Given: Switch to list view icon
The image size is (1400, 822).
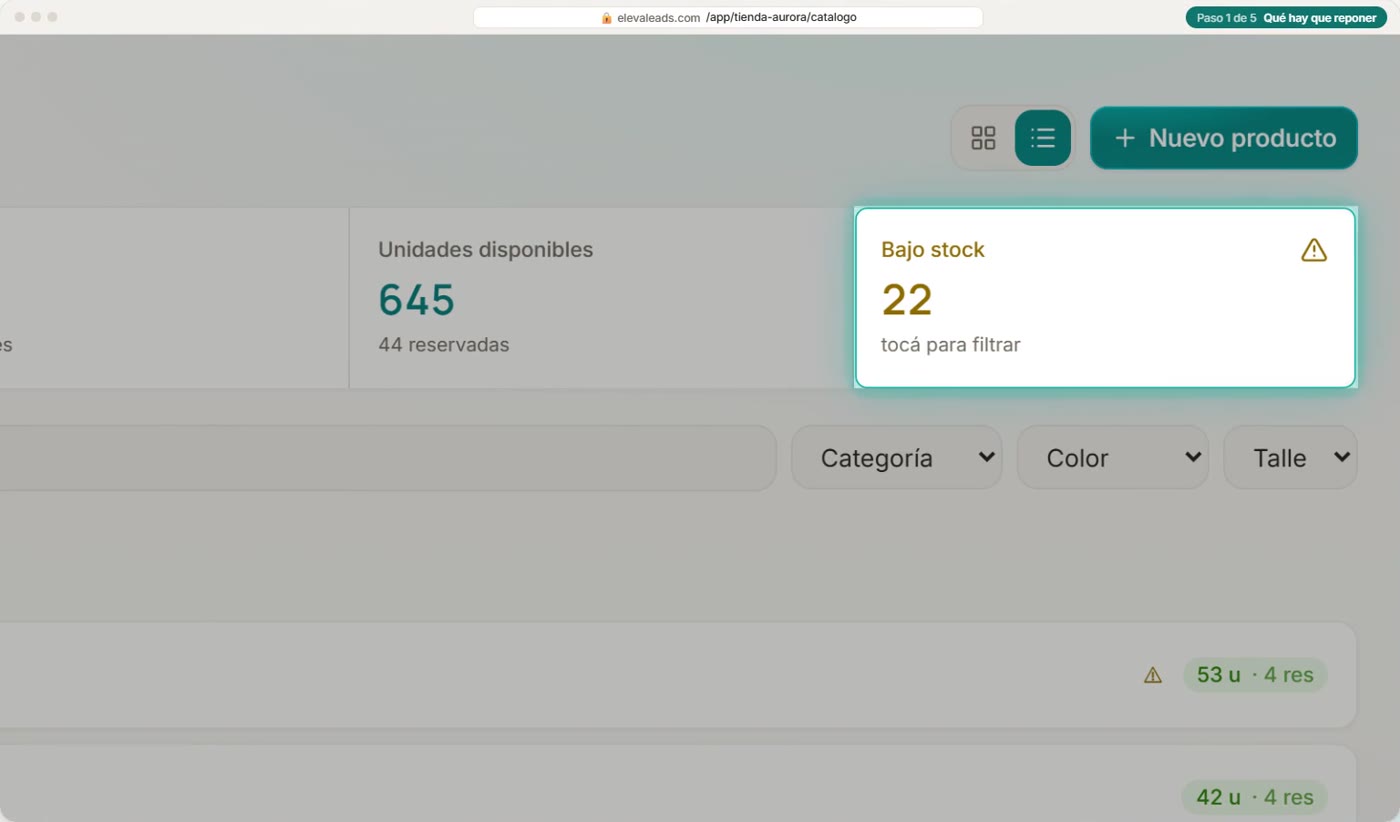Looking at the screenshot, I should [1043, 138].
